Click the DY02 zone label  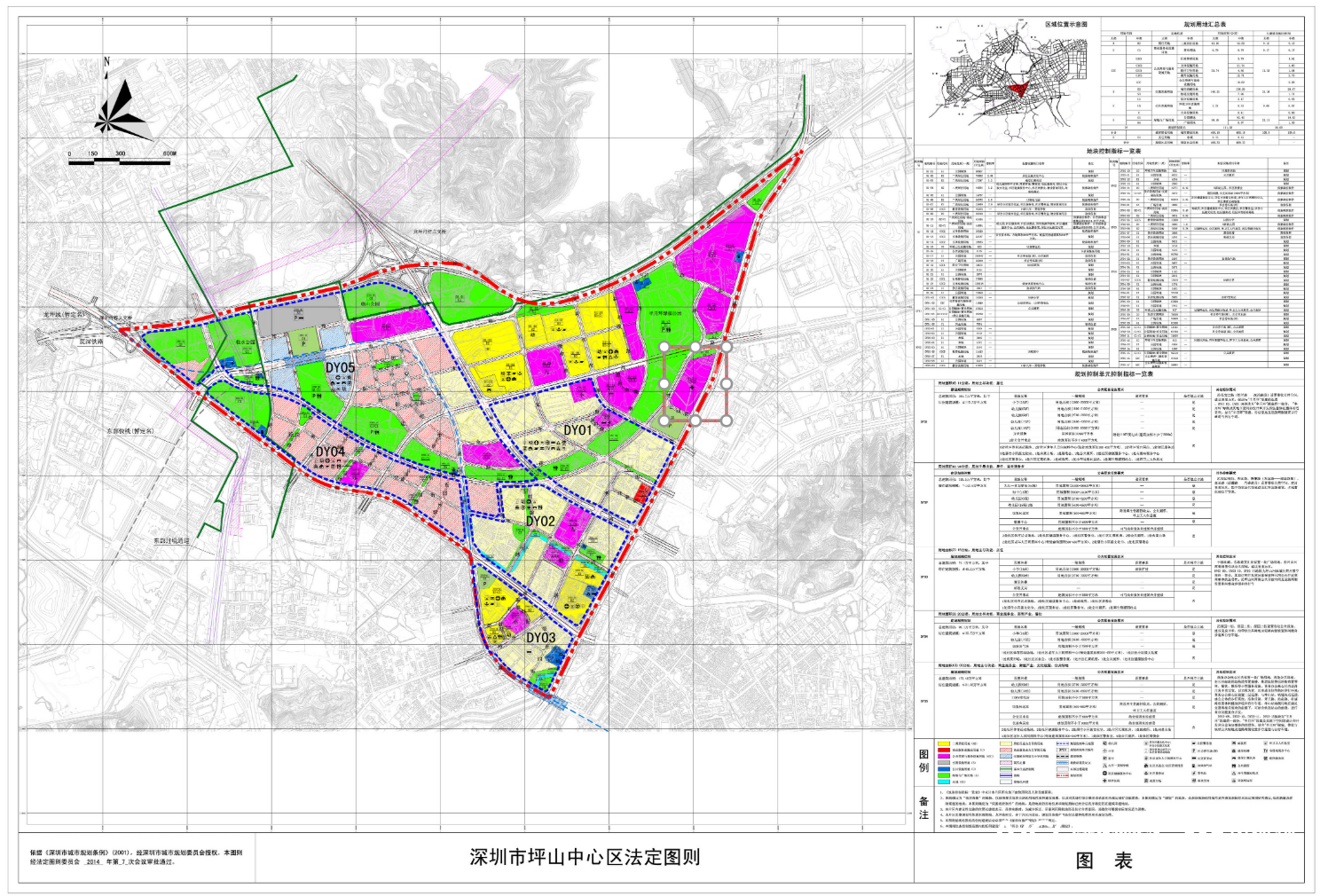[x=540, y=521]
